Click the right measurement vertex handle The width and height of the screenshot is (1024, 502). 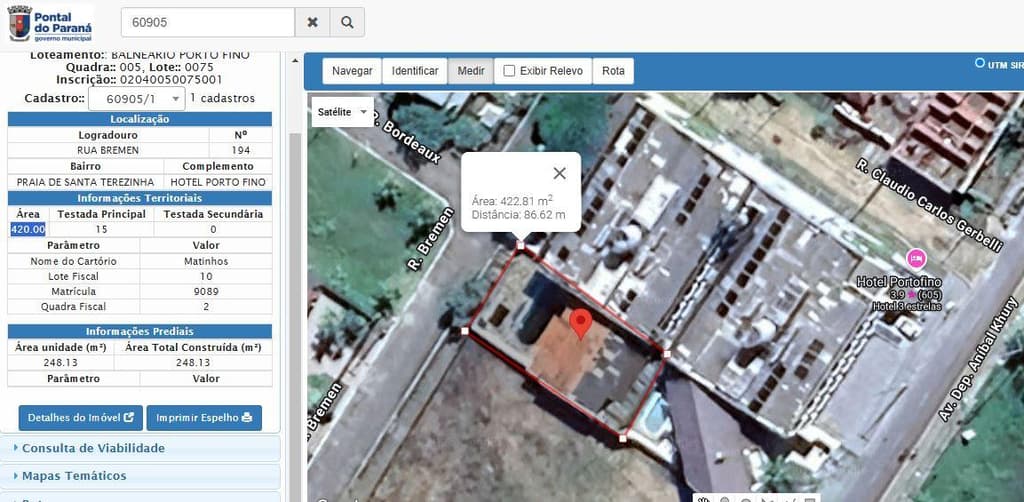click(x=667, y=354)
